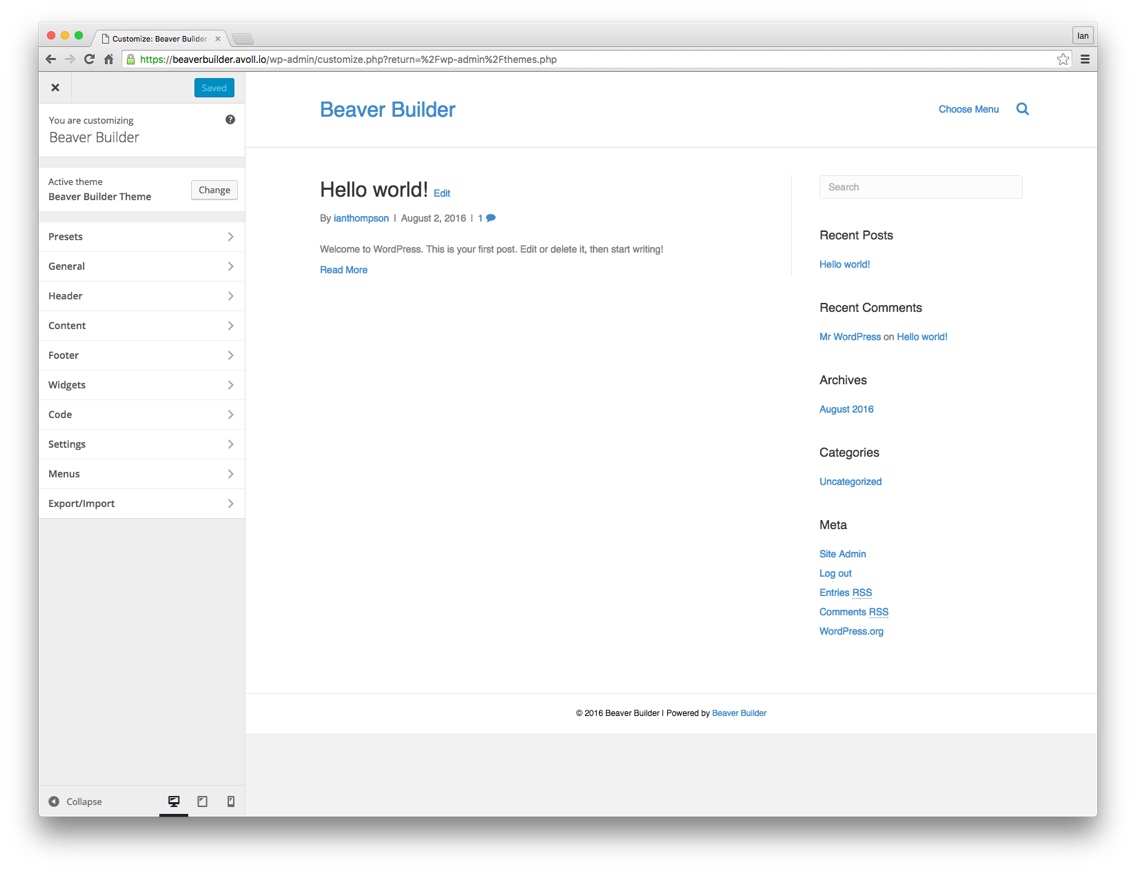Open the Code section
Image resolution: width=1136 pixels, height=871 pixels.
[142, 415]
